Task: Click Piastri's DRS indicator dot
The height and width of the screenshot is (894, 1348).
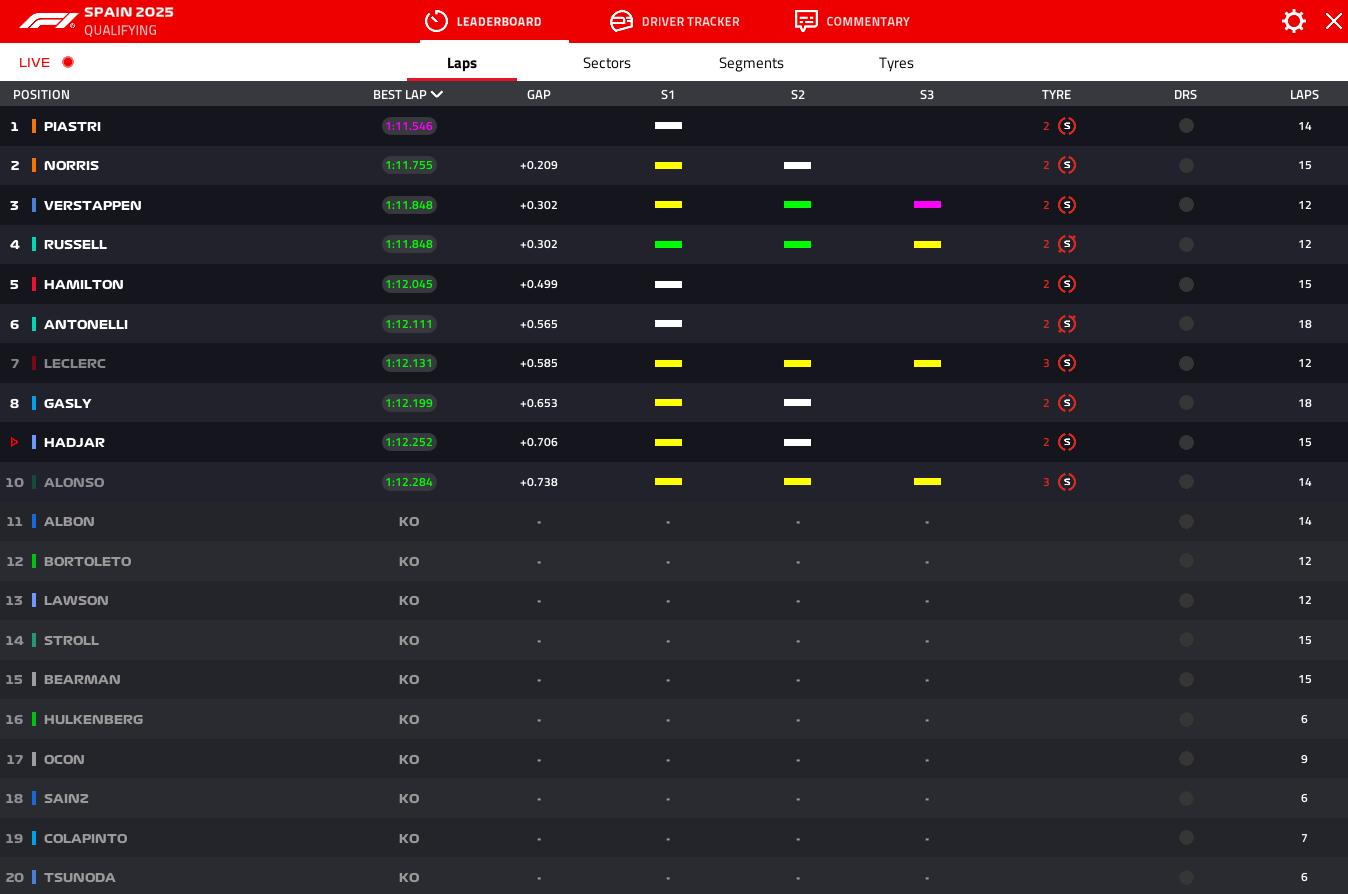Action: (1186, 126)
